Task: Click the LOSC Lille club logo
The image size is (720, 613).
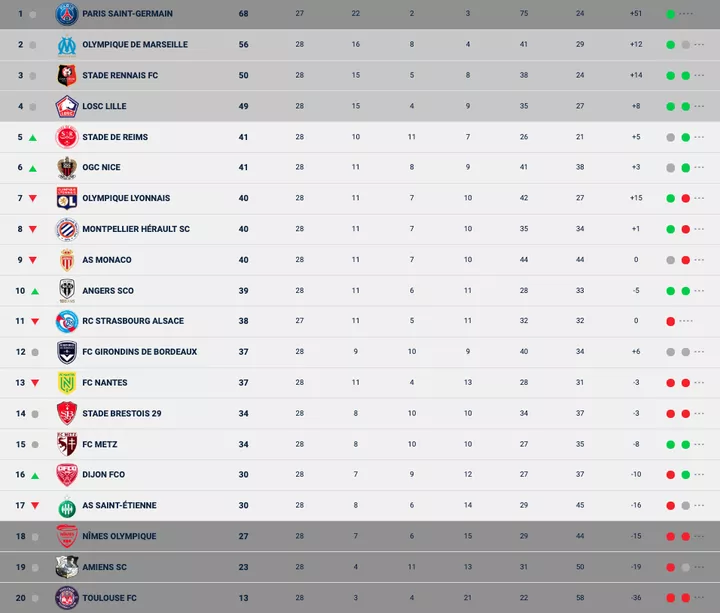Action: (x=67, y=106)
